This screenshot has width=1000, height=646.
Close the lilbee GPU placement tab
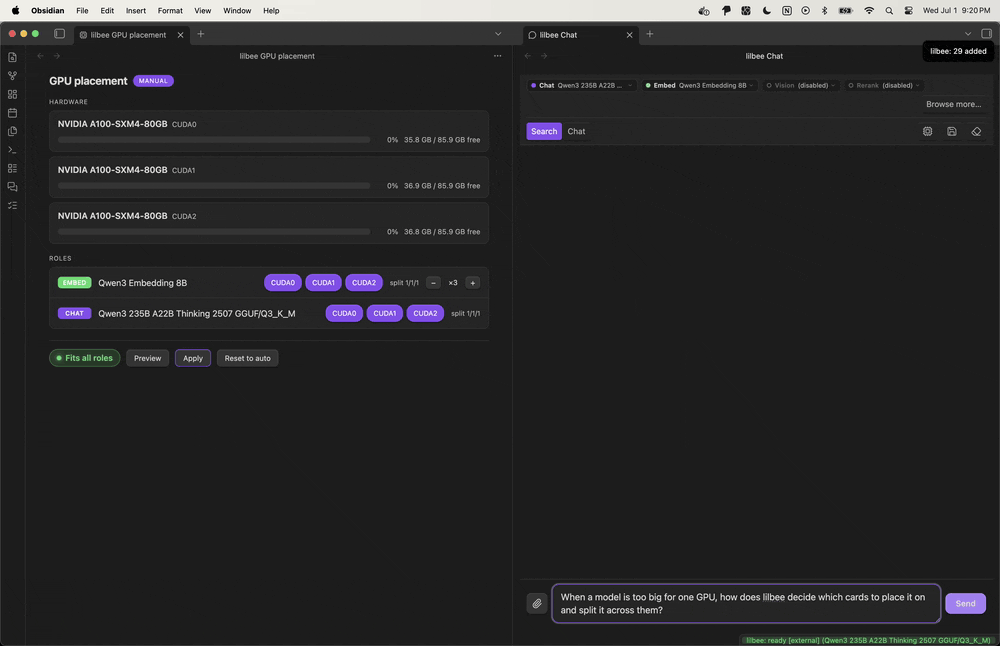pyautogui.click(x=180, y=35)
